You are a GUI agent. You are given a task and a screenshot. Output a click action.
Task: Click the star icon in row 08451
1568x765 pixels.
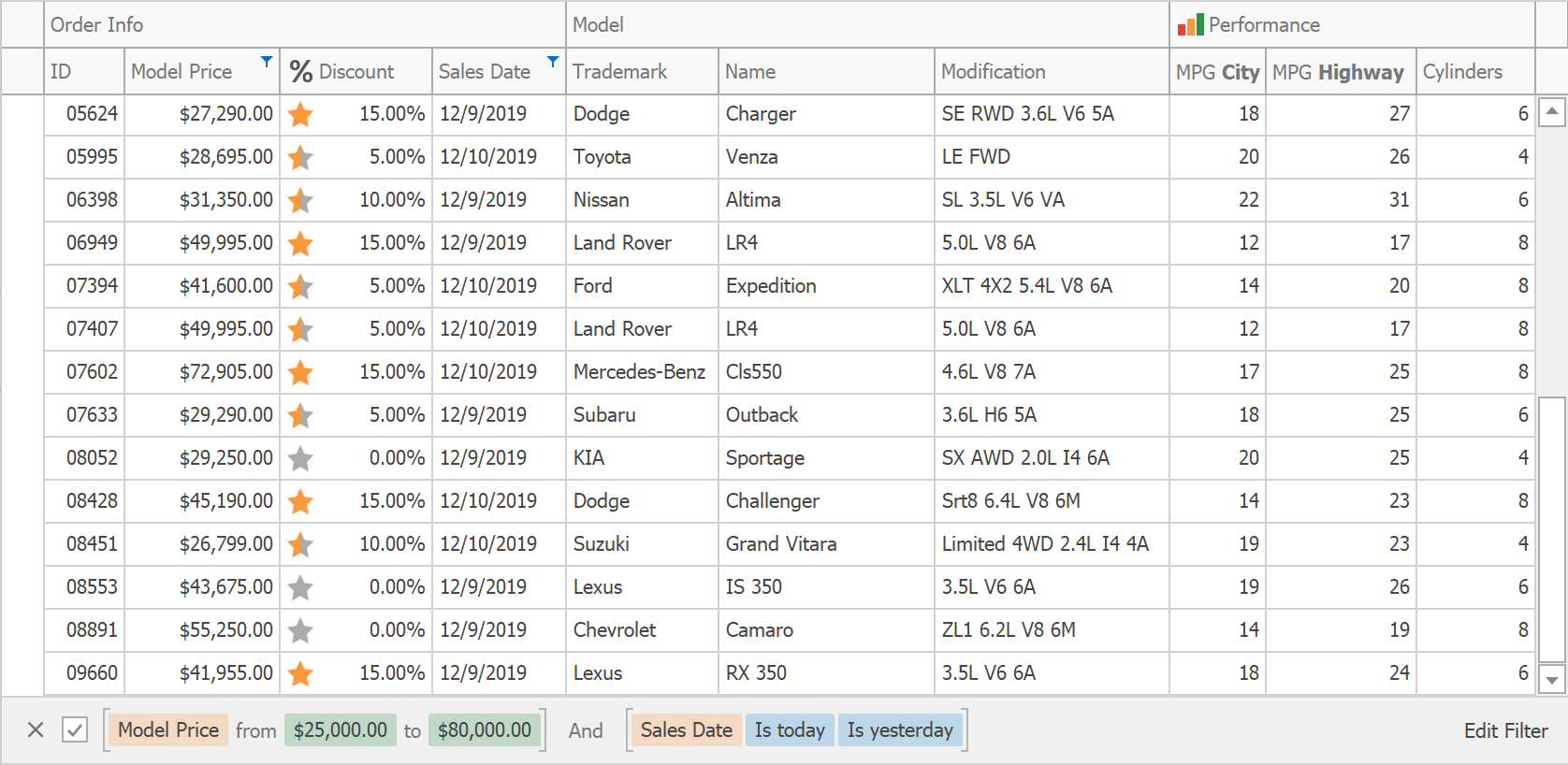[300, 544]
